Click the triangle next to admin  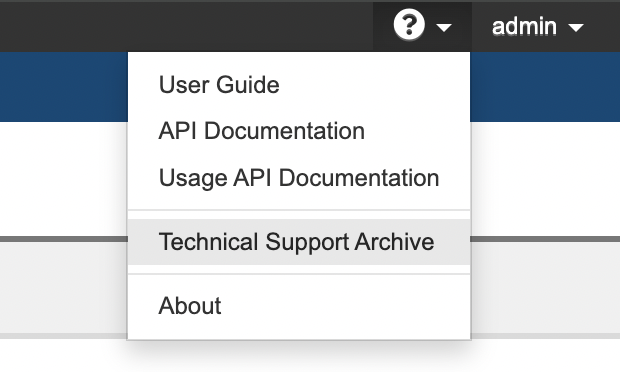coord(576,28)
